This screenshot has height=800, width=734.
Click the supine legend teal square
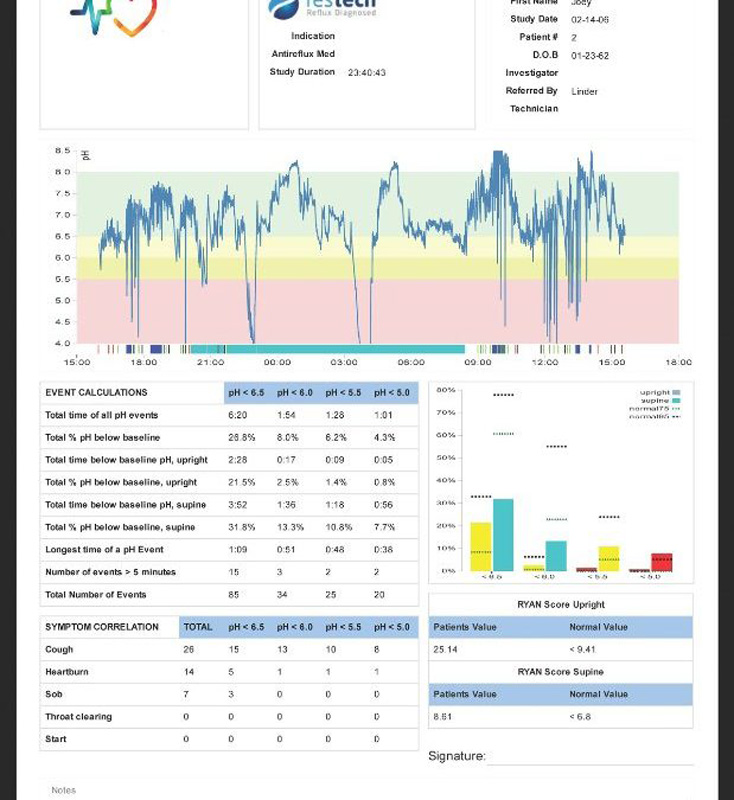coord(677,401)
